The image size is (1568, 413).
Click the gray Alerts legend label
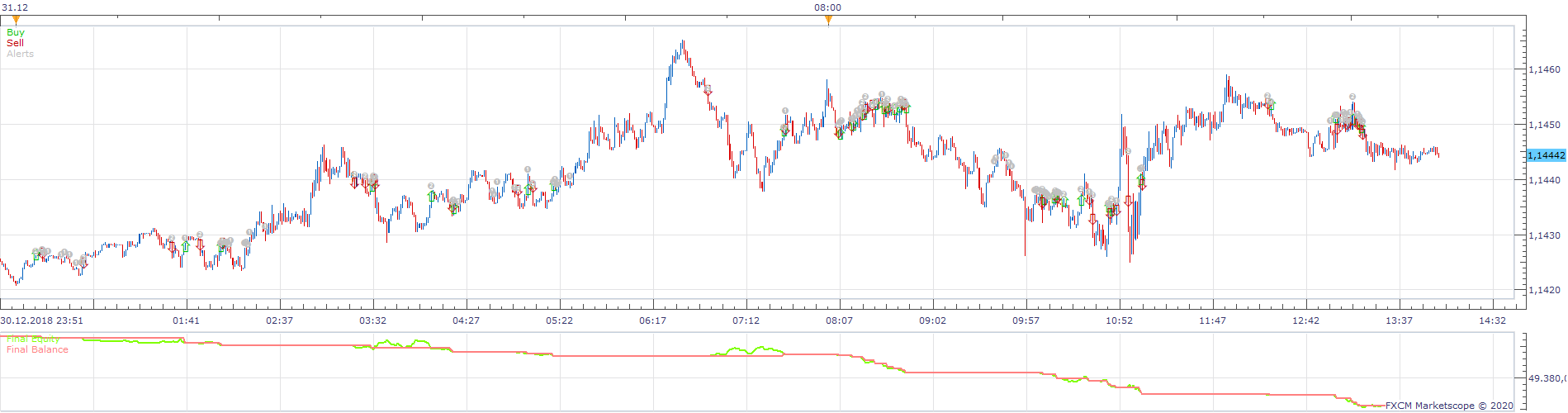coord(20,54)
